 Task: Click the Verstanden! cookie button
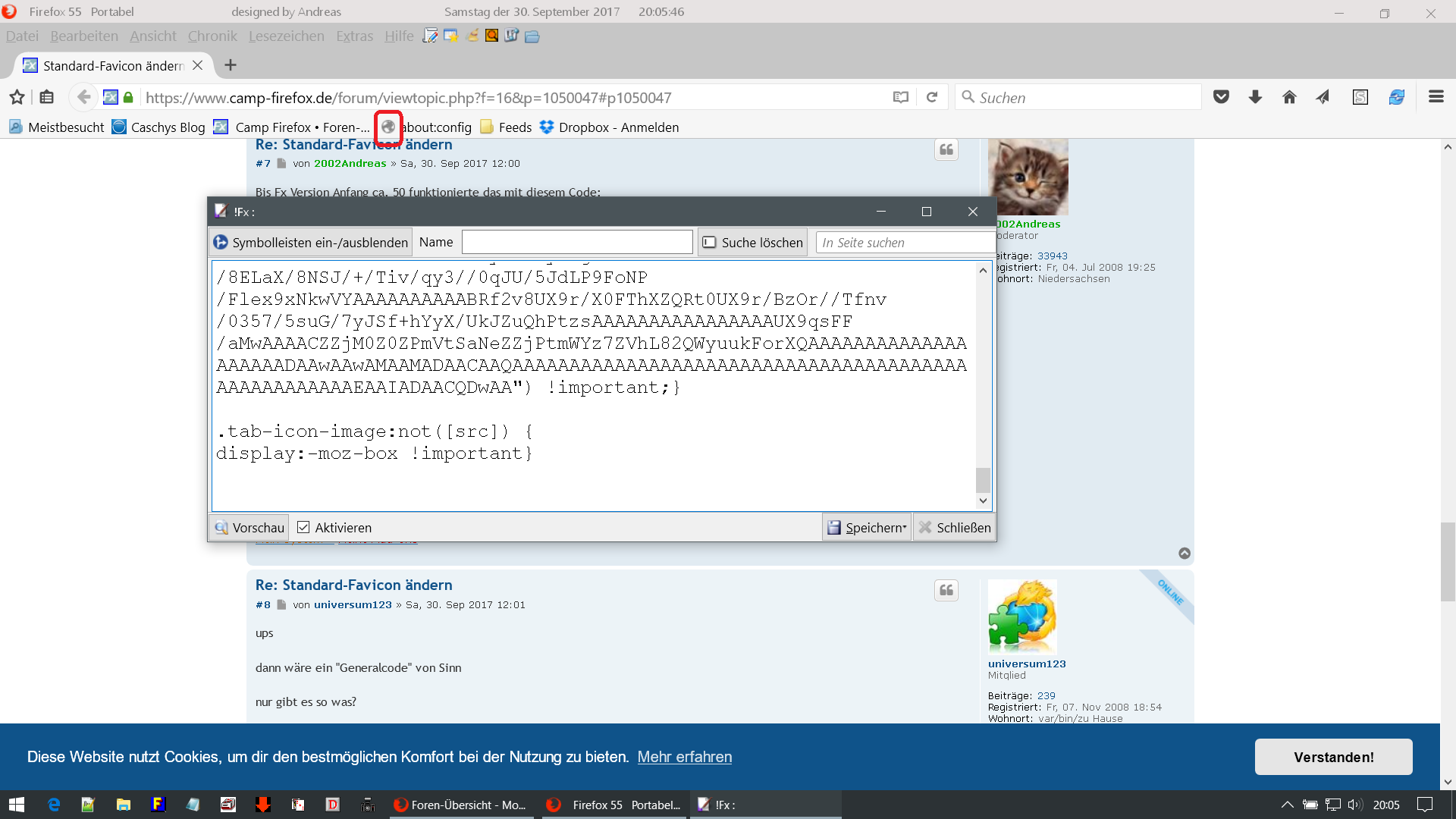click(x=1333, y=757)
